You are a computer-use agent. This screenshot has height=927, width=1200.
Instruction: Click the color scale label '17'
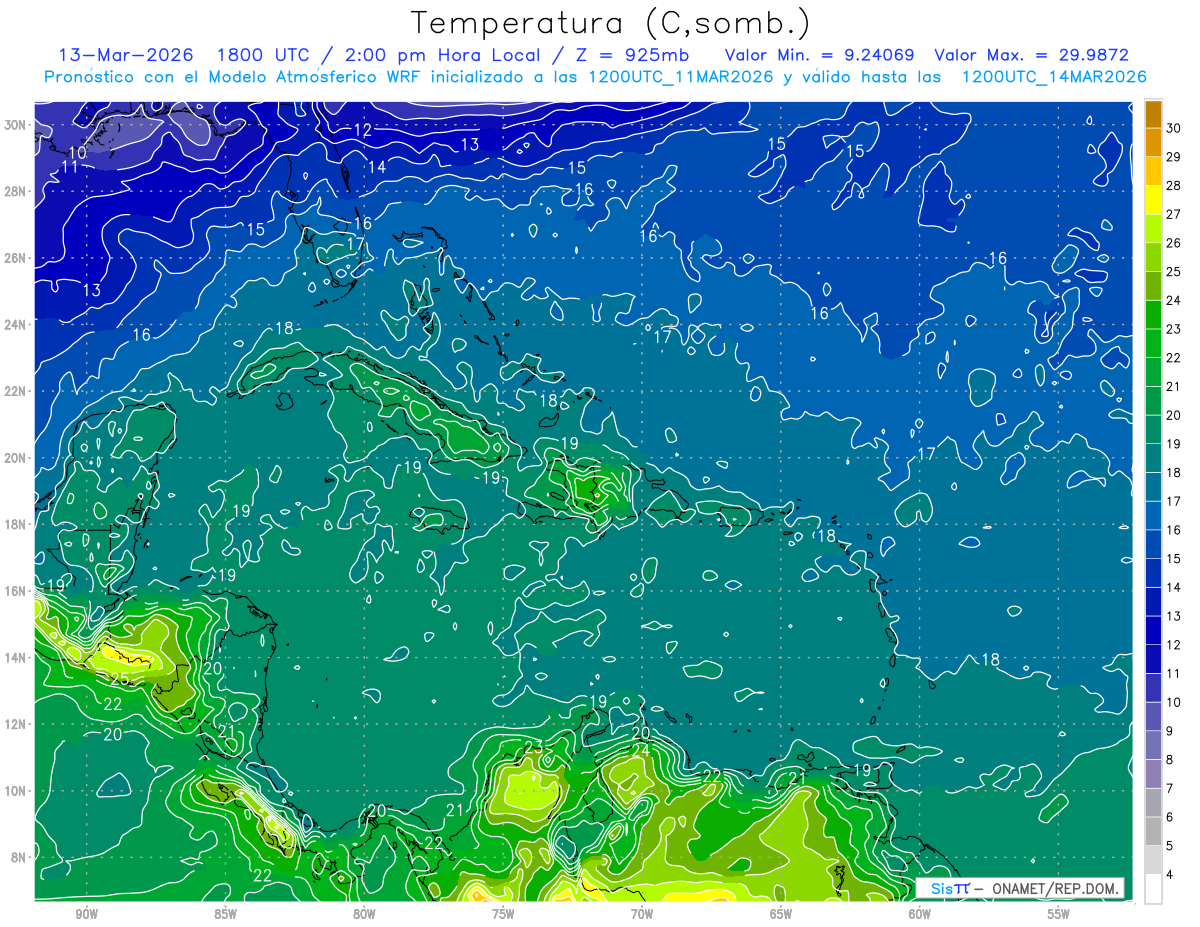(1173, 501)
